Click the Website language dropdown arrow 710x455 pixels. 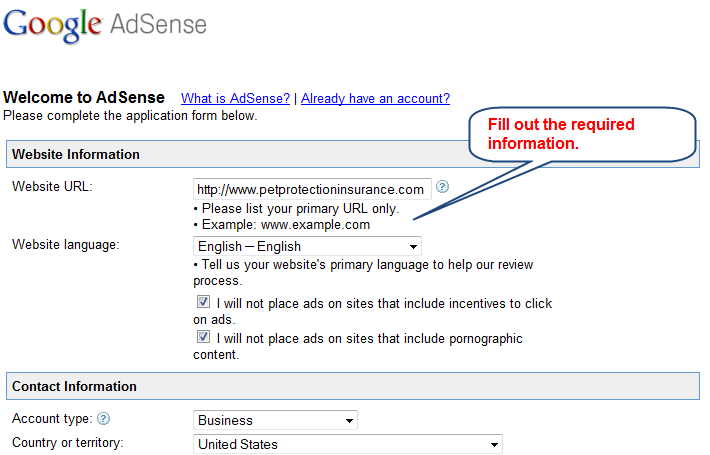coord(413,247)
